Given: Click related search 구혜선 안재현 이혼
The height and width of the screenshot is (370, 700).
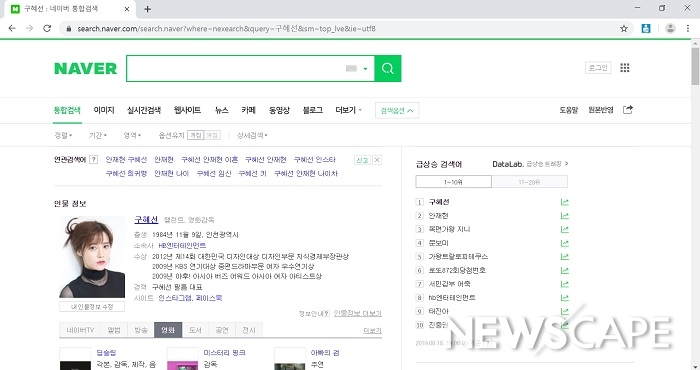Looking at the screenshot, I should click(x=209, y=160).
